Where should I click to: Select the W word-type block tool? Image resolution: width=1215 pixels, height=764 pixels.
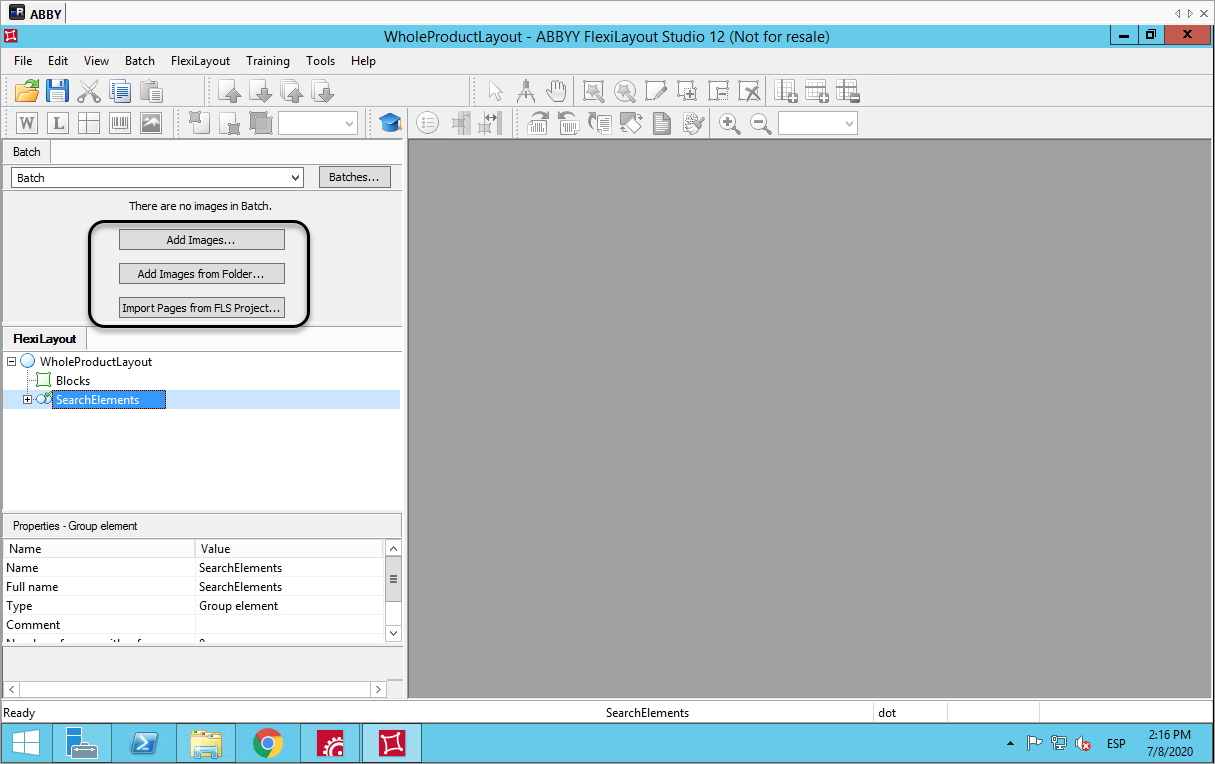coord(27,123)
